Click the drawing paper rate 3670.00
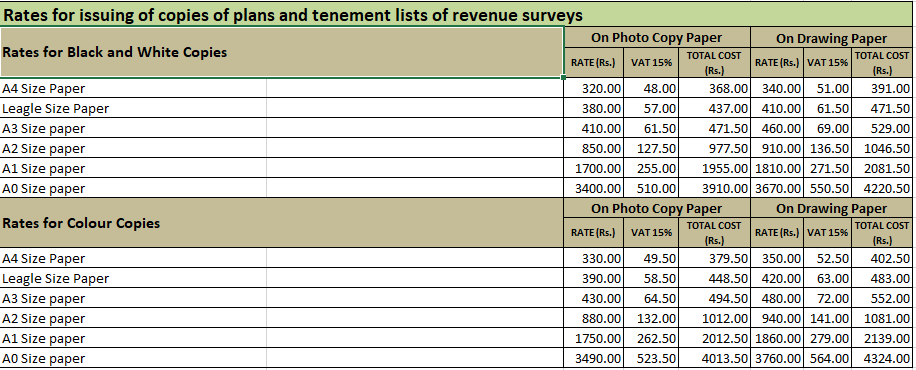Screen dimensions: 916x370 pyautogui.click(x=777, y=188)
